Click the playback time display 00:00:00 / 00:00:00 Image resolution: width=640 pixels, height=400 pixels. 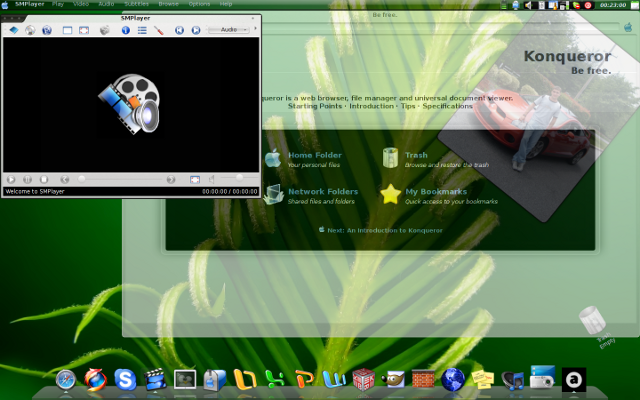tap(229, 191)
